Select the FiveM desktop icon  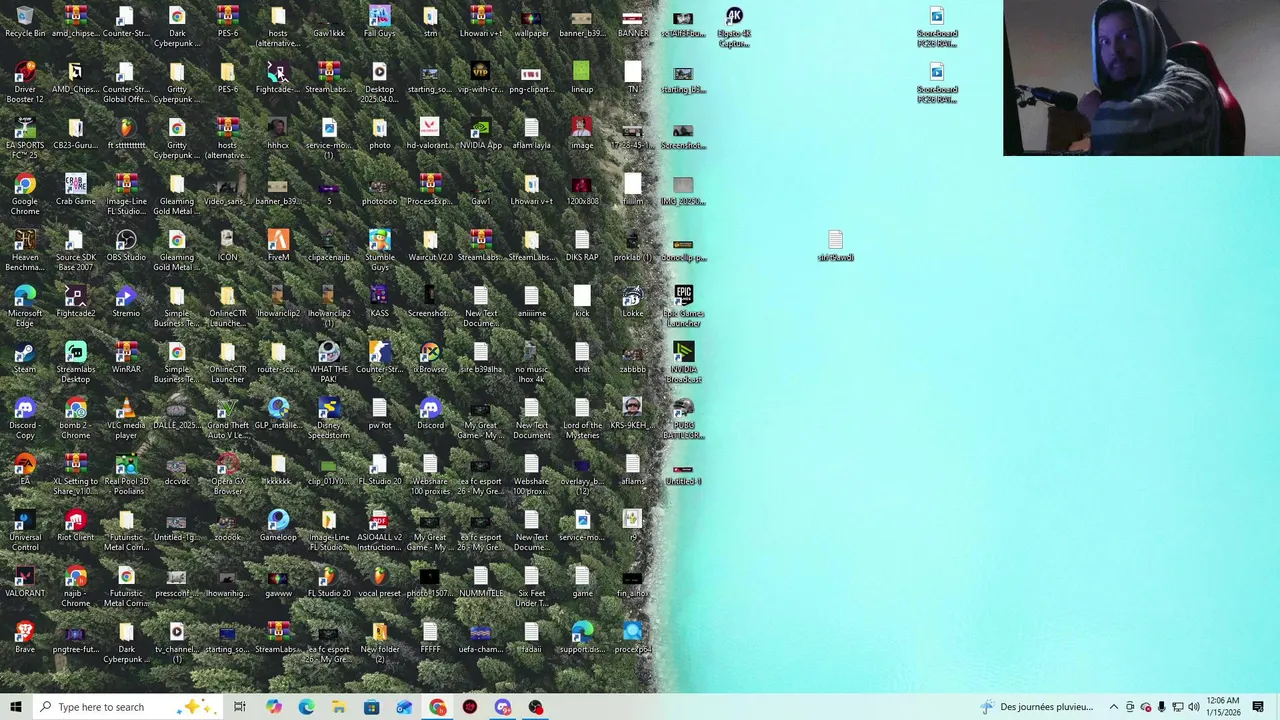[278, 246]
